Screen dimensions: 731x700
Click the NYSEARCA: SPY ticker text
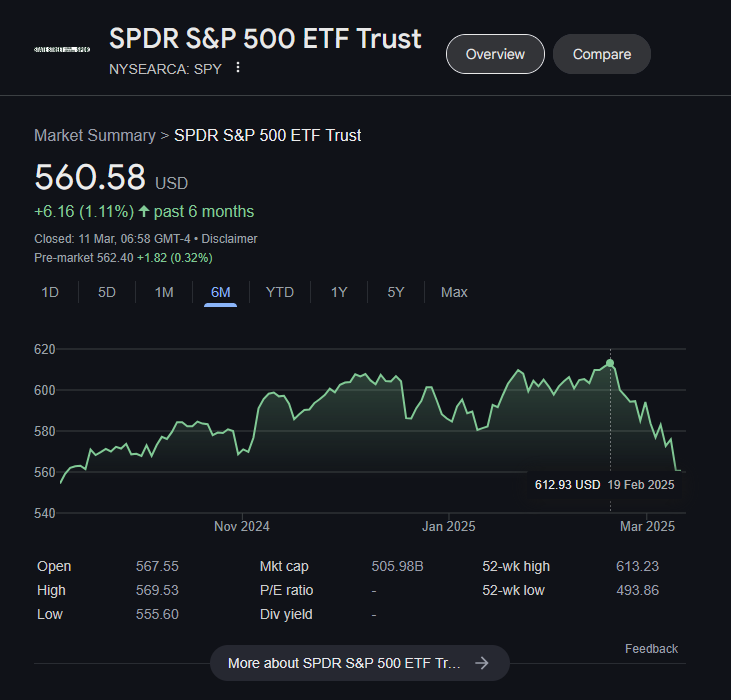[x=165, y=69]
